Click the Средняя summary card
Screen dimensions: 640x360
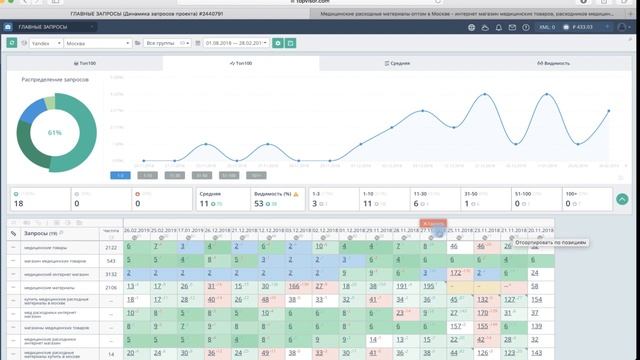[x=222, y=199]
